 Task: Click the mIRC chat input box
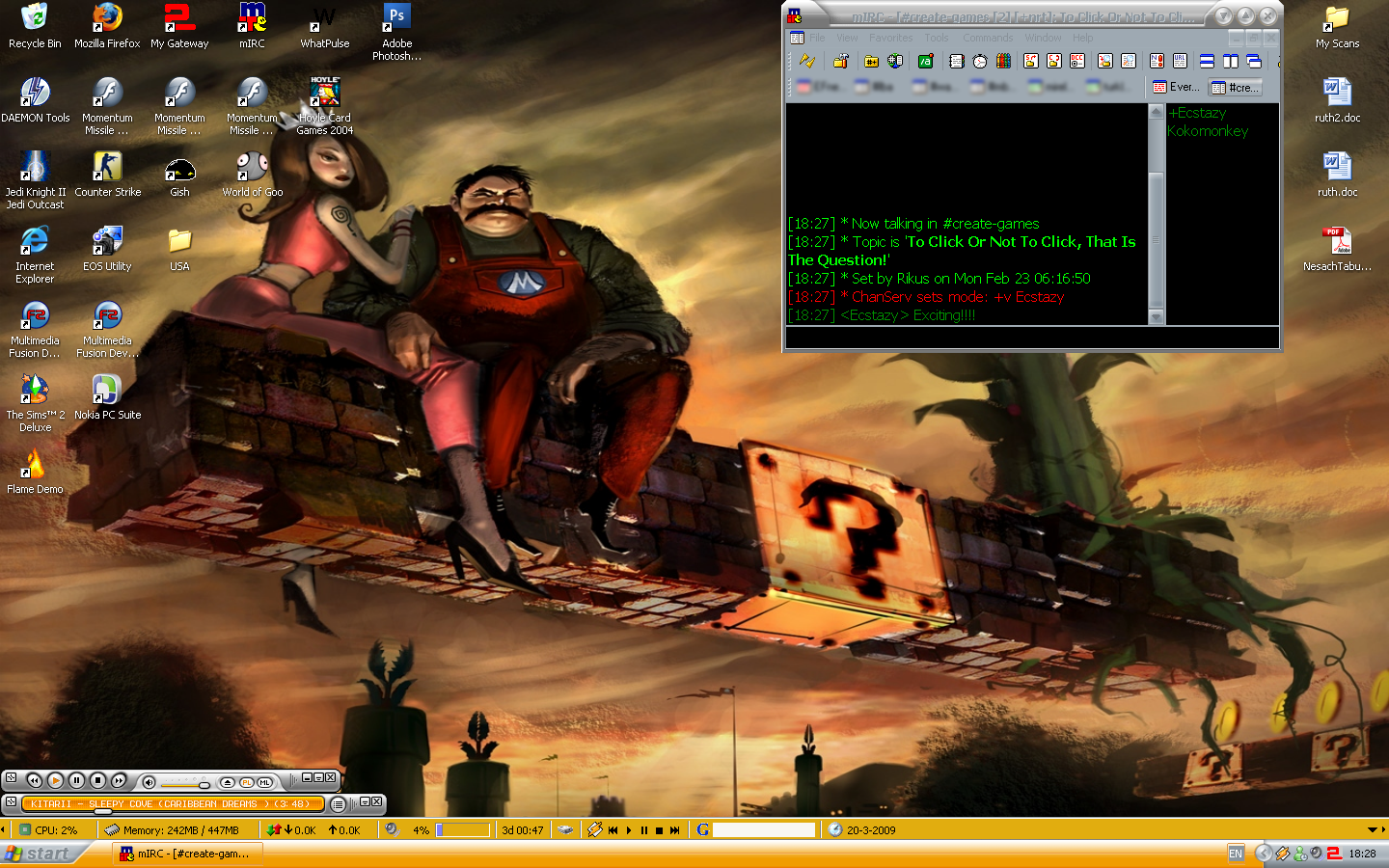click(x=1032, y=337)
